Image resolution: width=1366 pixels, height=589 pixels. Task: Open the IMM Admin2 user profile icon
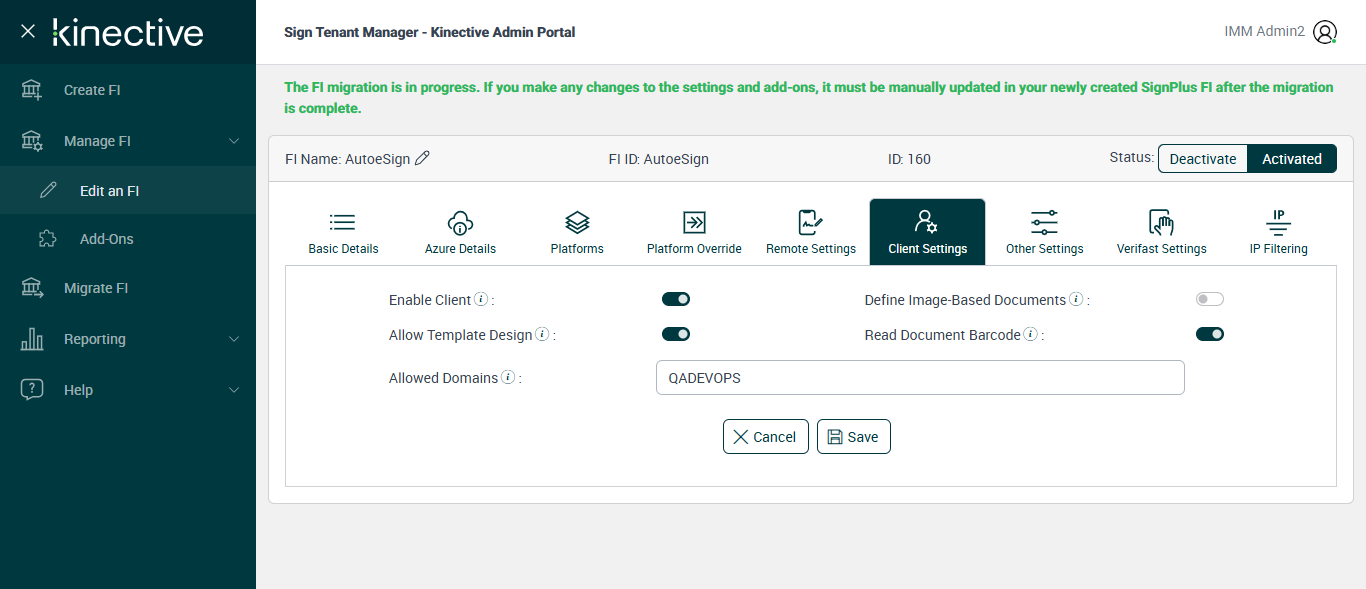[1325, 32]
